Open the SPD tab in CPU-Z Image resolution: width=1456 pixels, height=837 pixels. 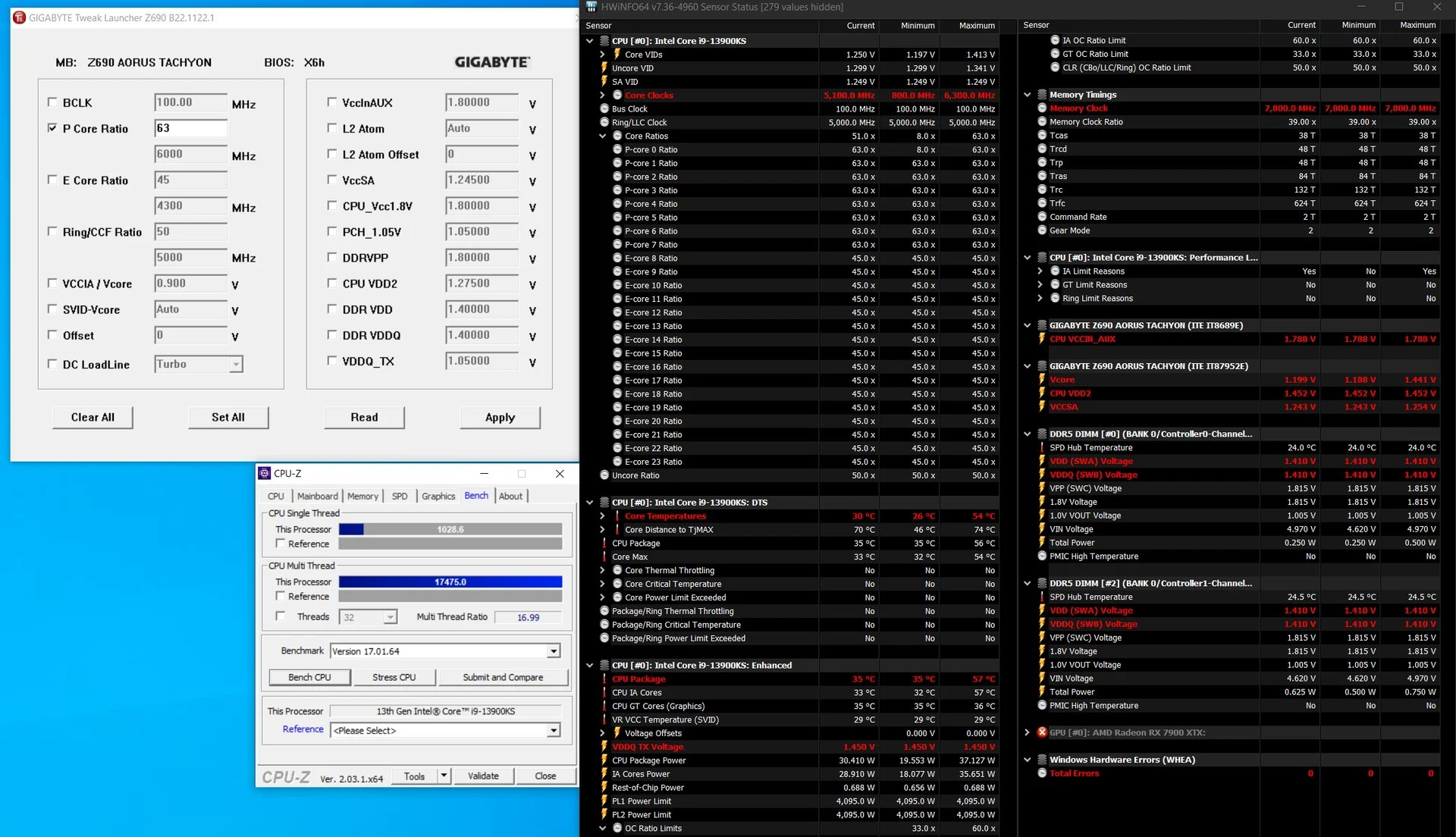coord(400,496)
